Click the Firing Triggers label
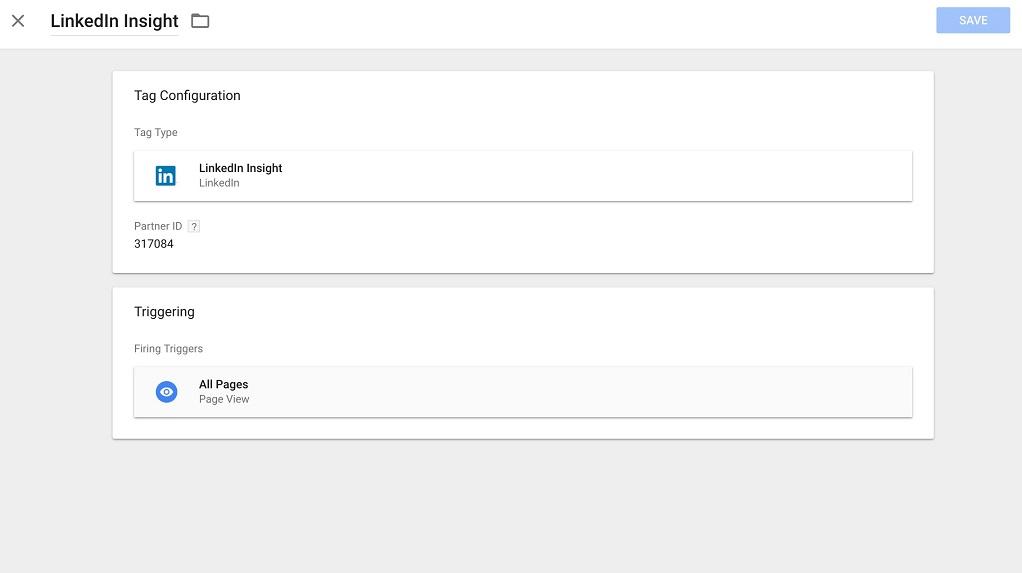Image resolution: width=1022 pixels, height=573 pixels. point(168,349)
